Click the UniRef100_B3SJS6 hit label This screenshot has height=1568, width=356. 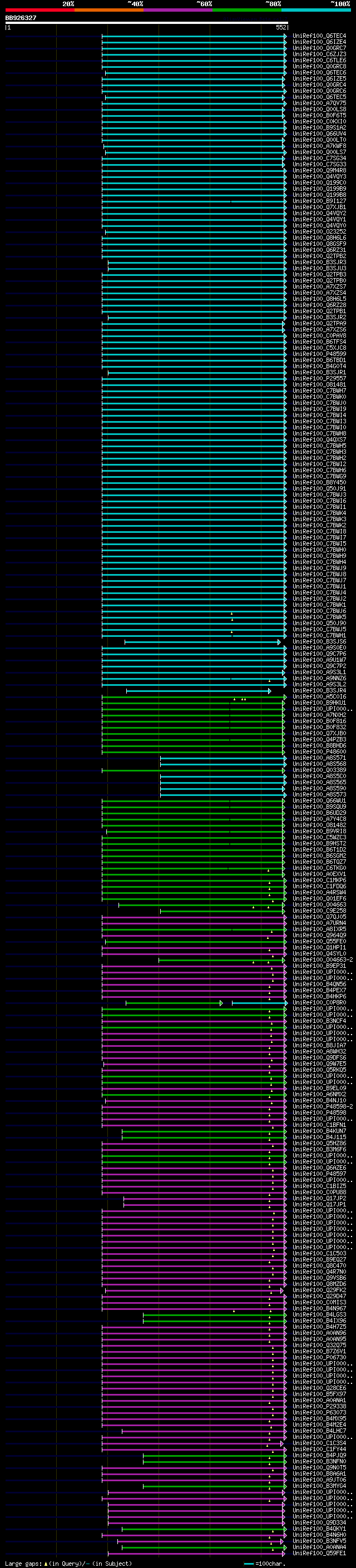click(x=319, y=641)
